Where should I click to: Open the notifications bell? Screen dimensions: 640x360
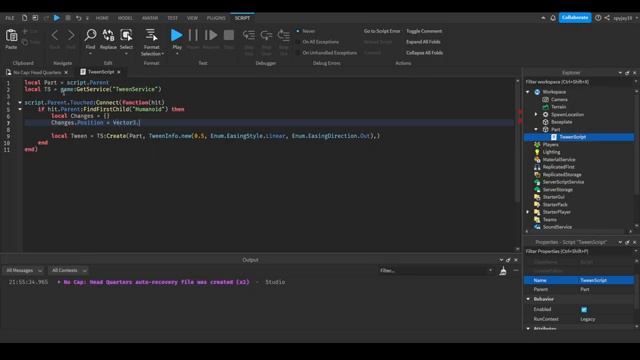pyautogui.click(x=553, y=18)
